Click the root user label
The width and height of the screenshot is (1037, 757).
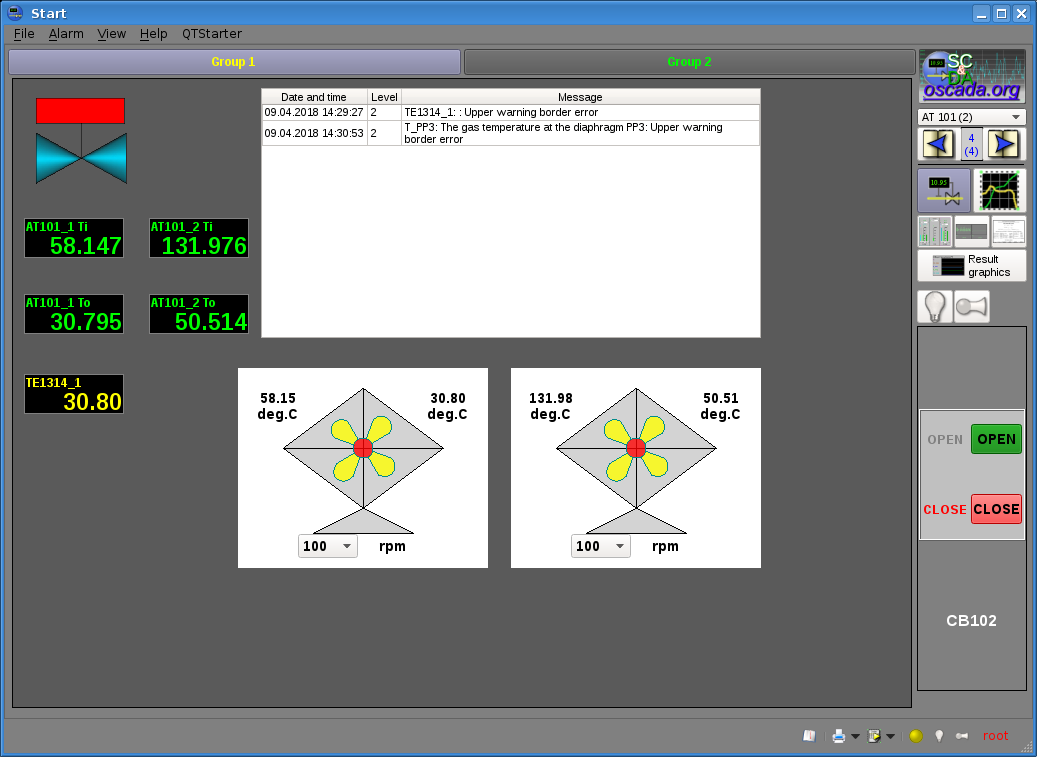(x=995, y=736)
